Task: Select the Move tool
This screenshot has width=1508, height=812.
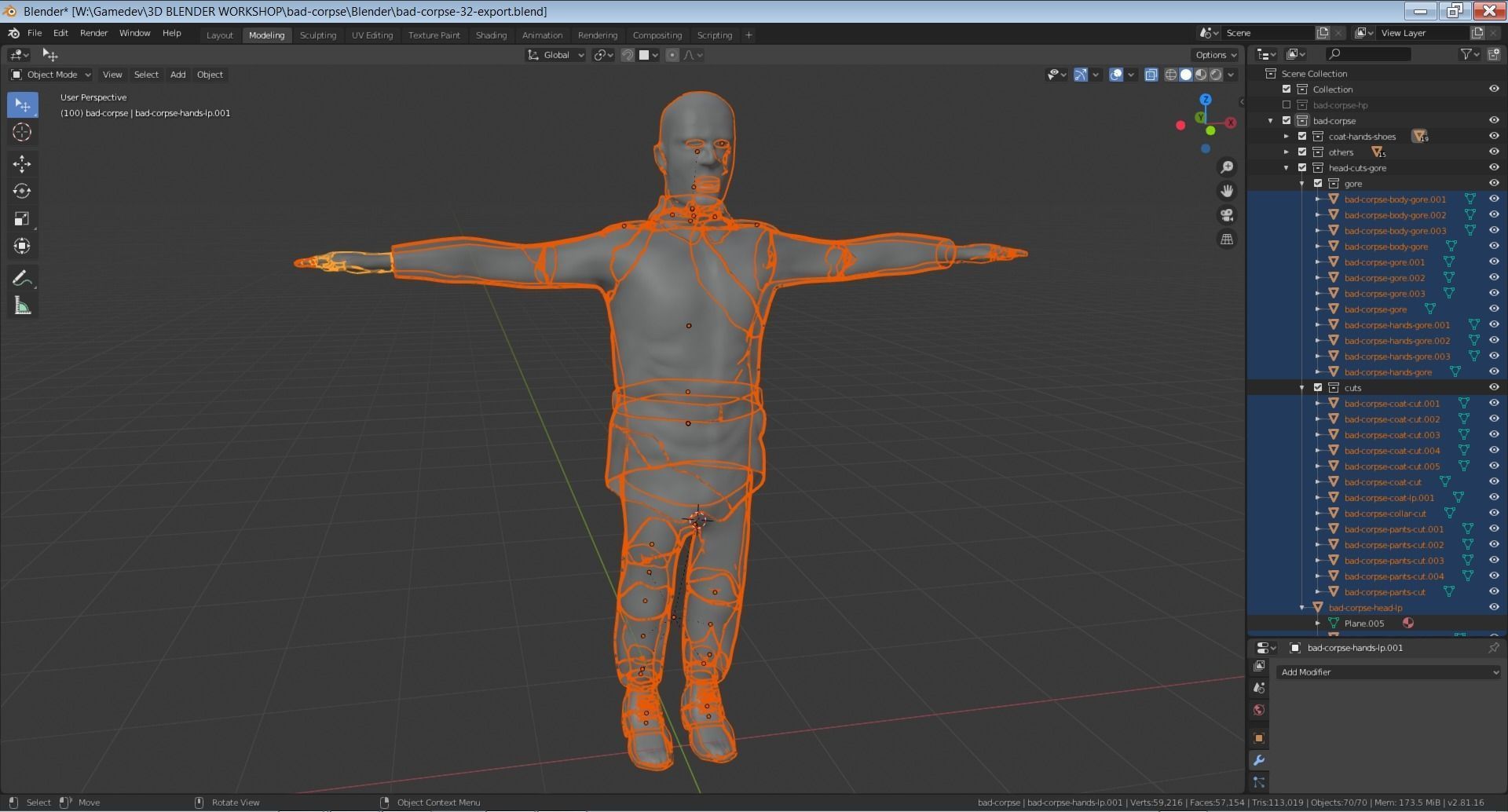Action: point(22,163)
